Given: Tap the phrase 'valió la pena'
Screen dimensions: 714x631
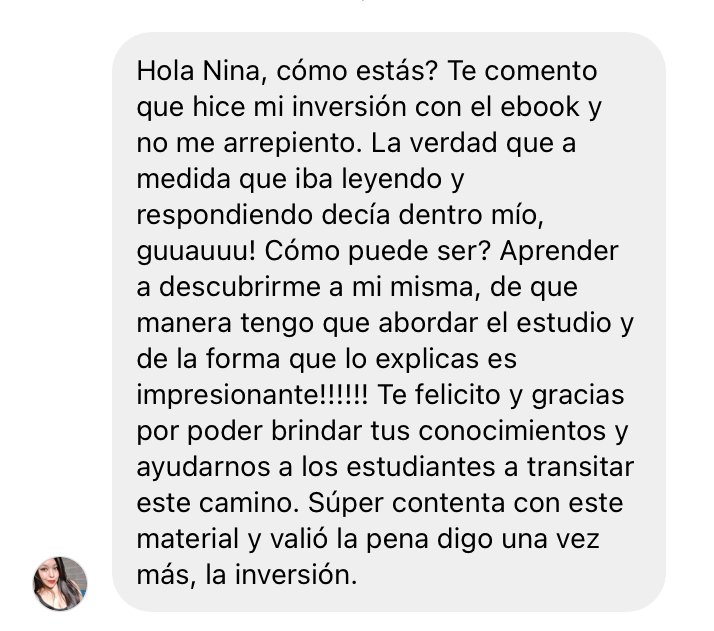Looking at the screenshot, I should [349, 539].
